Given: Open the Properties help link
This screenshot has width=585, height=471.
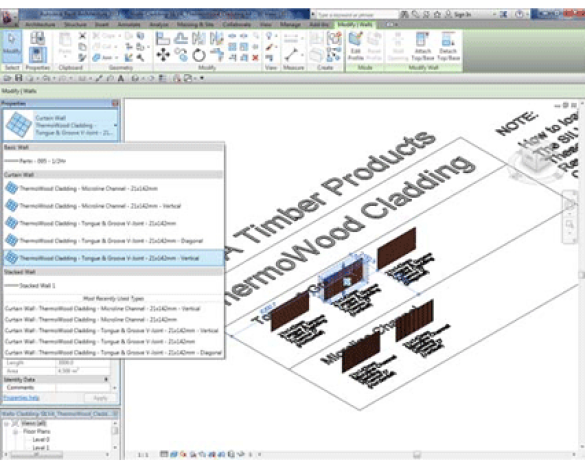Looking at the screenshot, I should [x=21, y=398].
